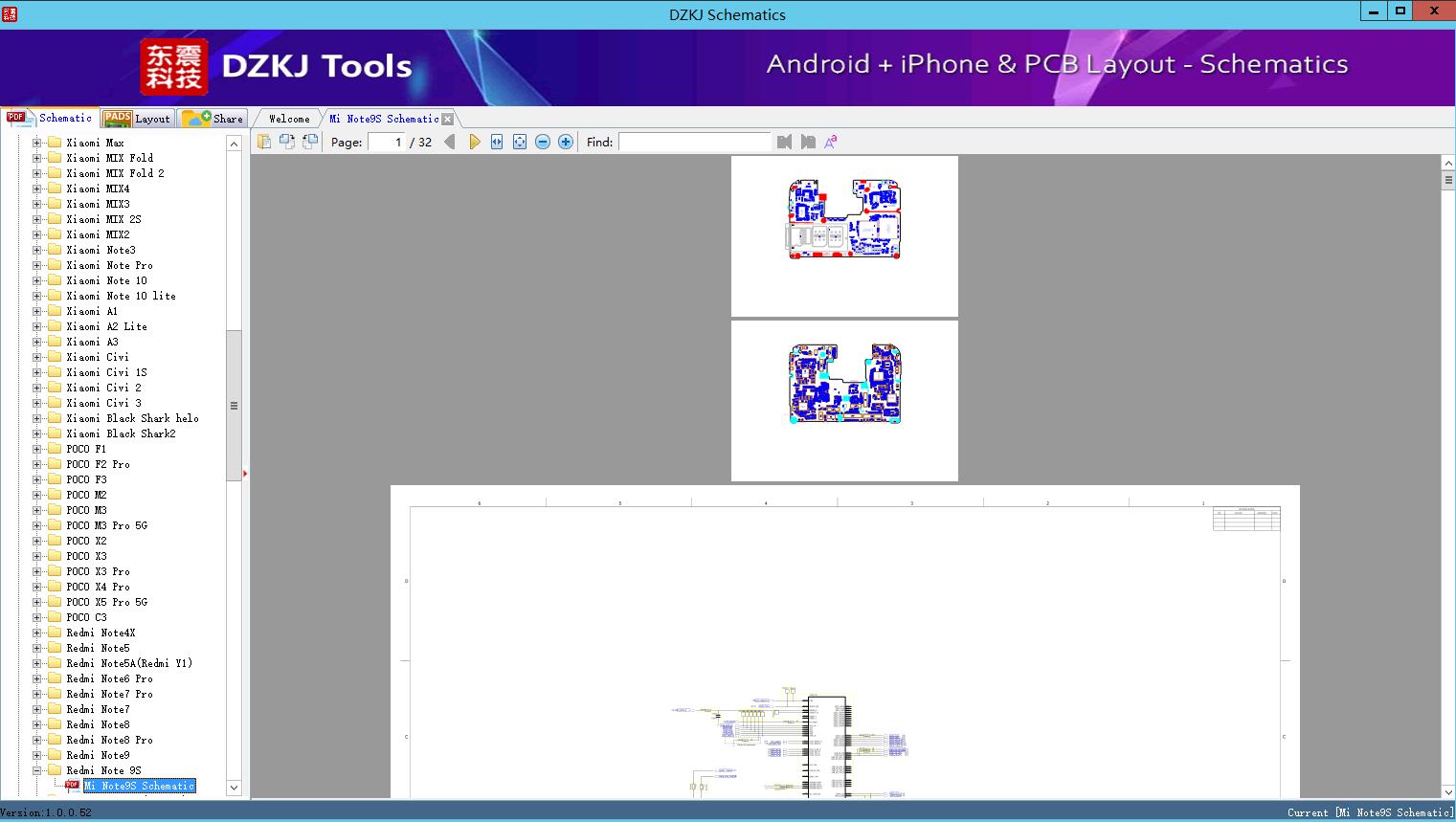
Task: Toggle match case search option
Action: [831, 142]
